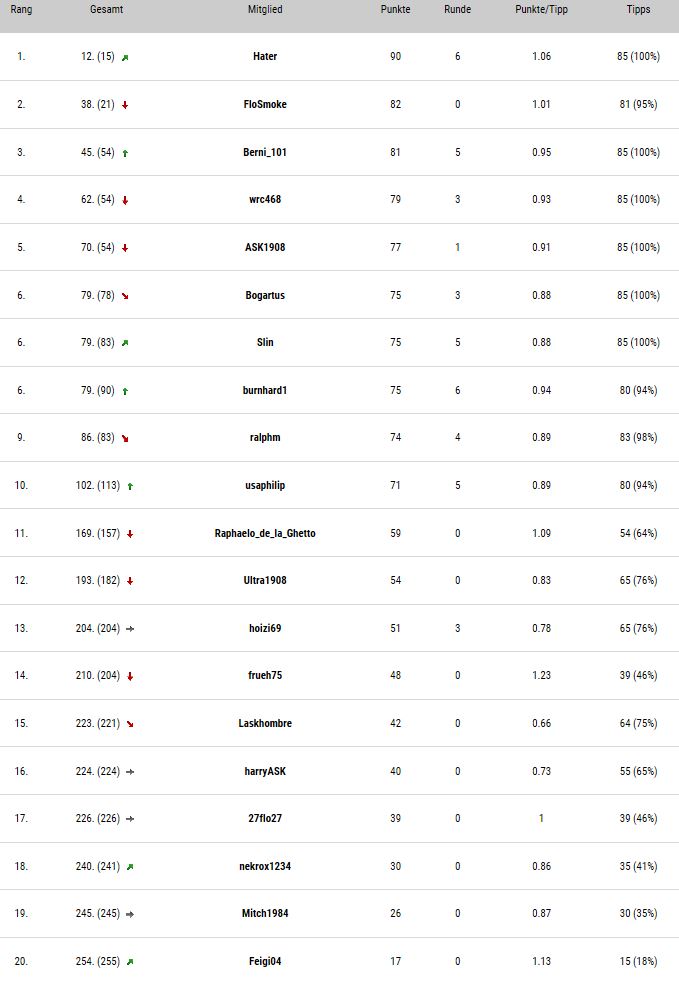Screen dimensions: 679x981
Task: Select member ASK1908
Action: tap(265, 247)
